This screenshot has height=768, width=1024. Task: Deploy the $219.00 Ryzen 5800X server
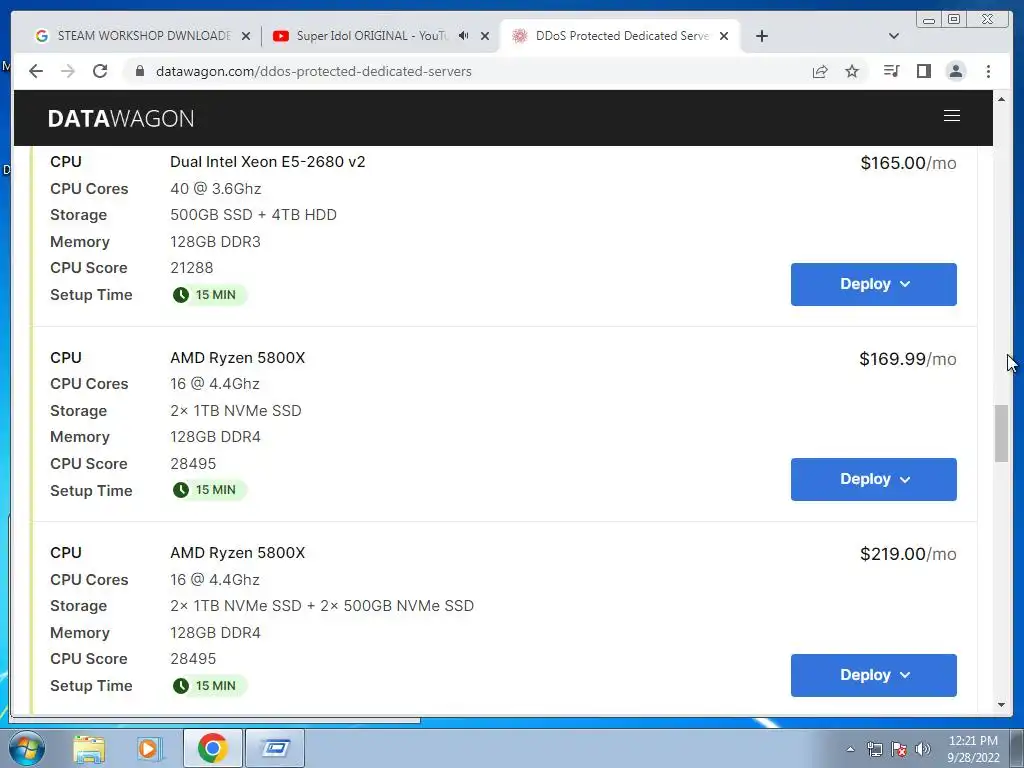coord(874,675)
